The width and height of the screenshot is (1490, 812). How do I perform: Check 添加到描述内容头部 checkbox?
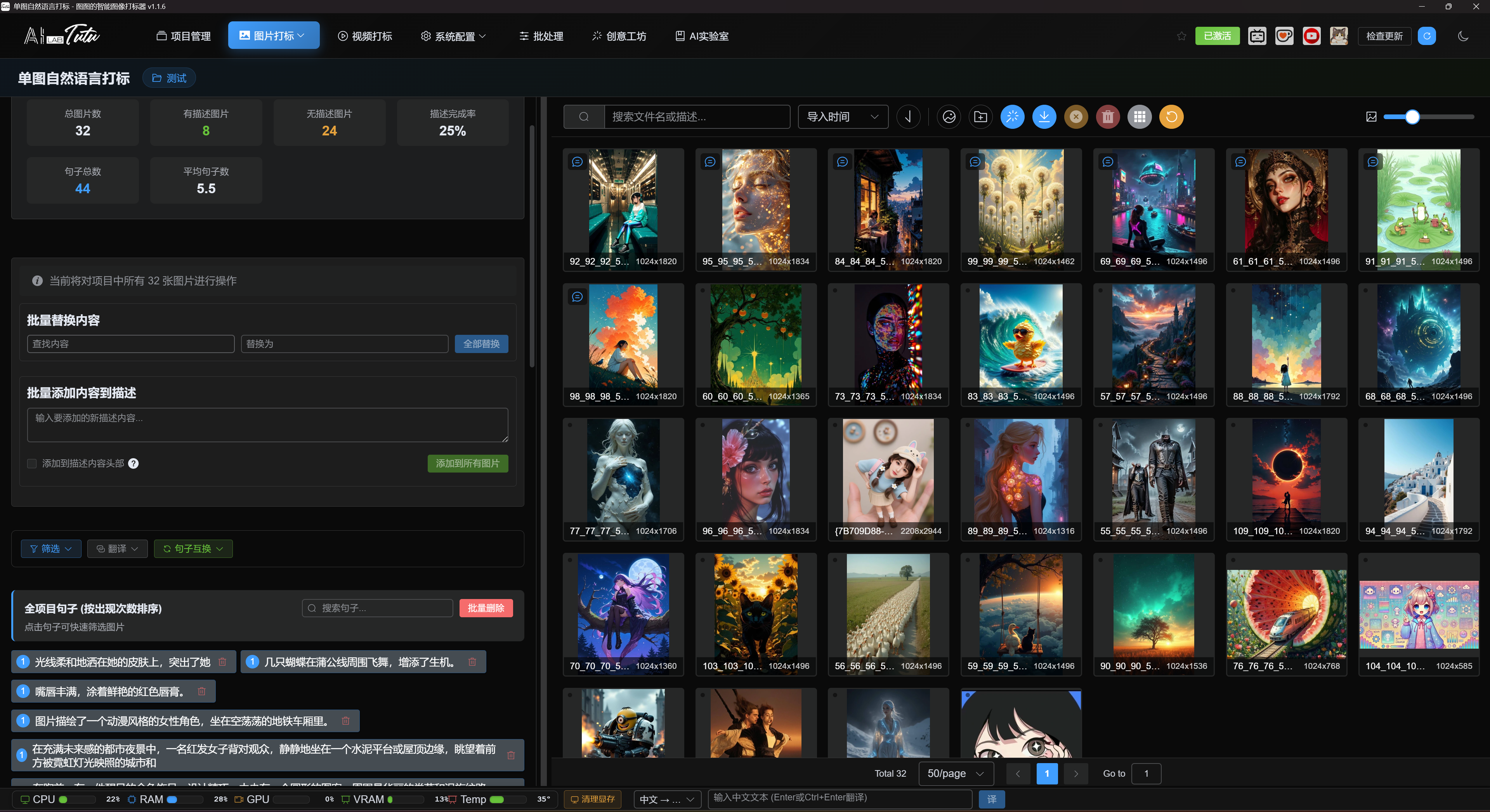(32, 463)
